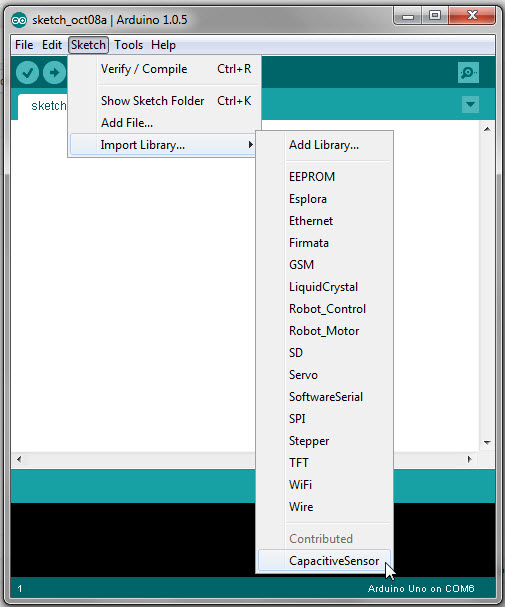Click the Arduino logo in title bar
The height and width of the screenshot is (607, 505).
19,20
